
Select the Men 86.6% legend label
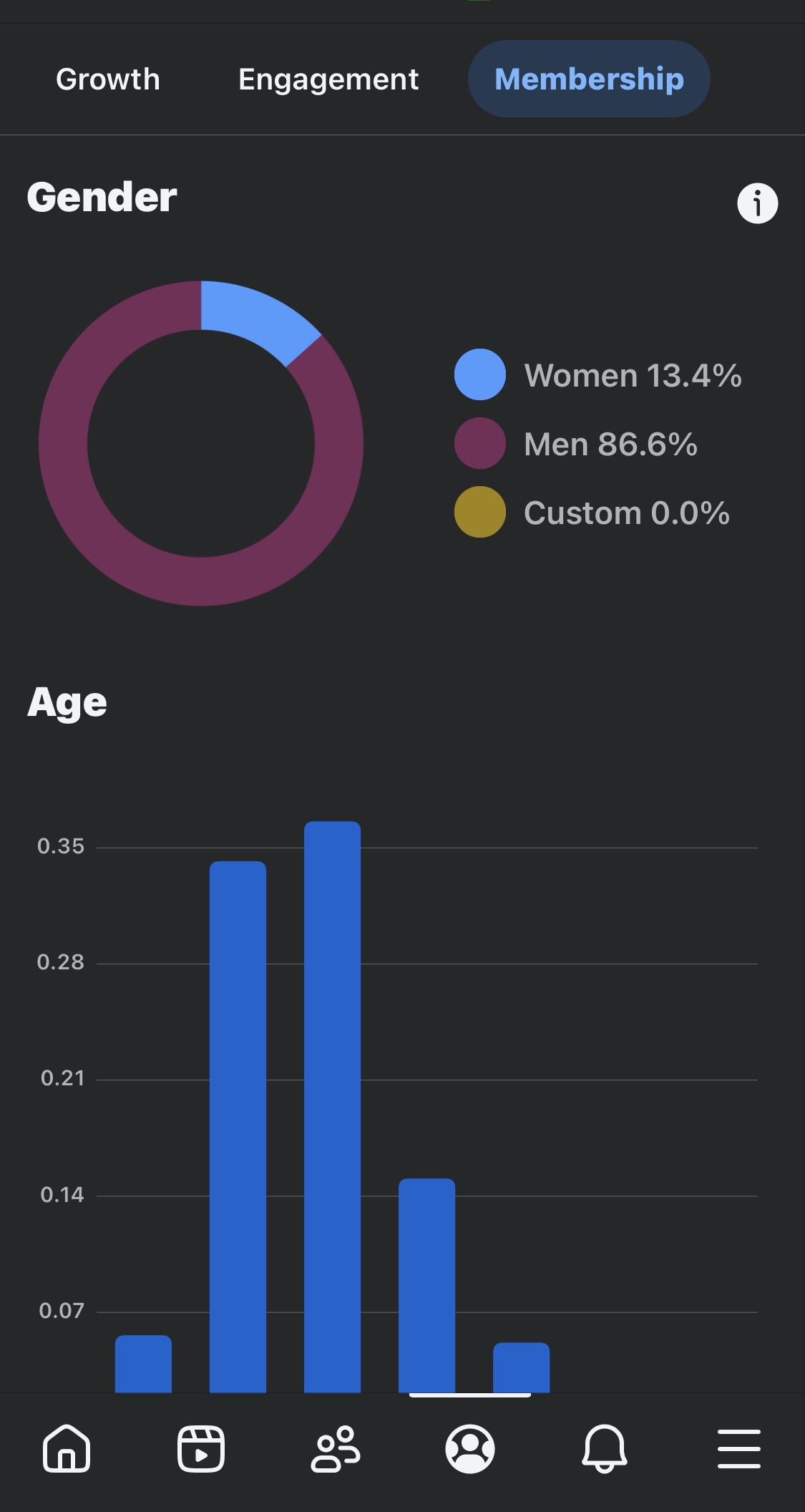click(x=610, y=444)
